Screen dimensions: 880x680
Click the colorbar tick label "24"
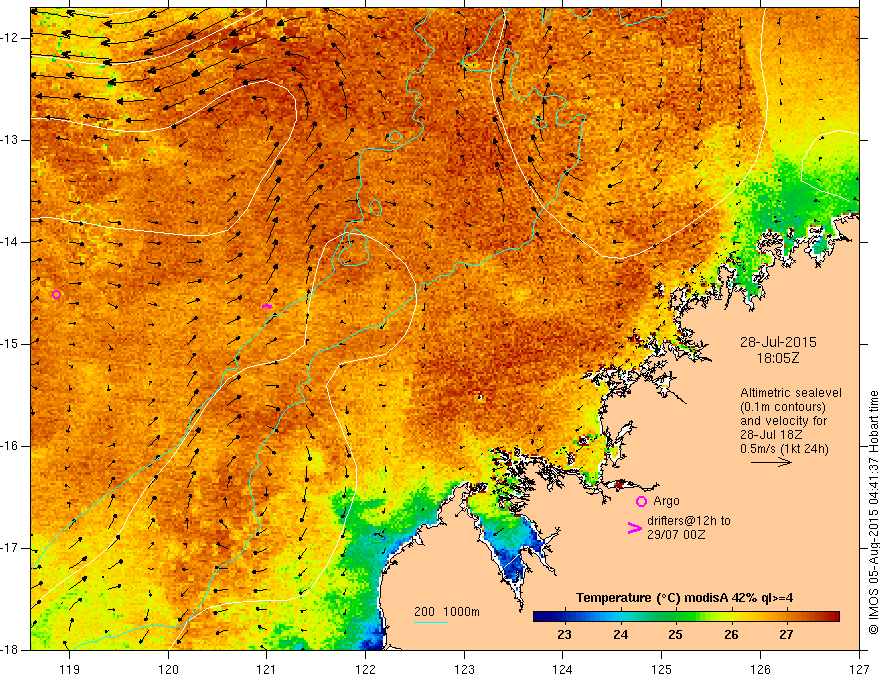point(620,635)
